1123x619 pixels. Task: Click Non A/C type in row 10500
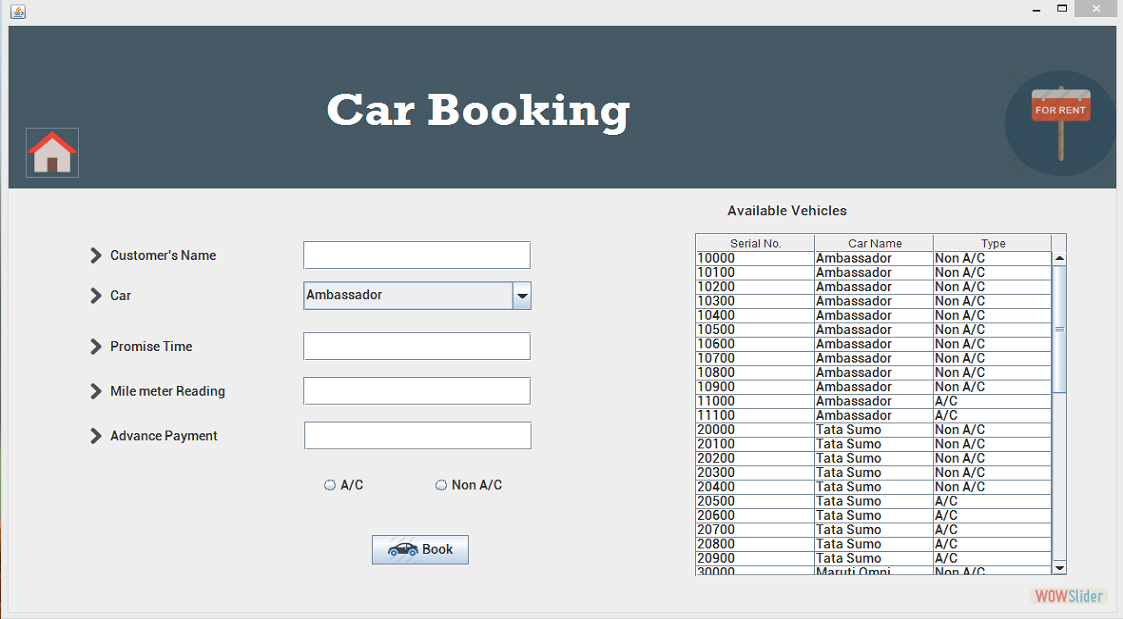(993, 330)
